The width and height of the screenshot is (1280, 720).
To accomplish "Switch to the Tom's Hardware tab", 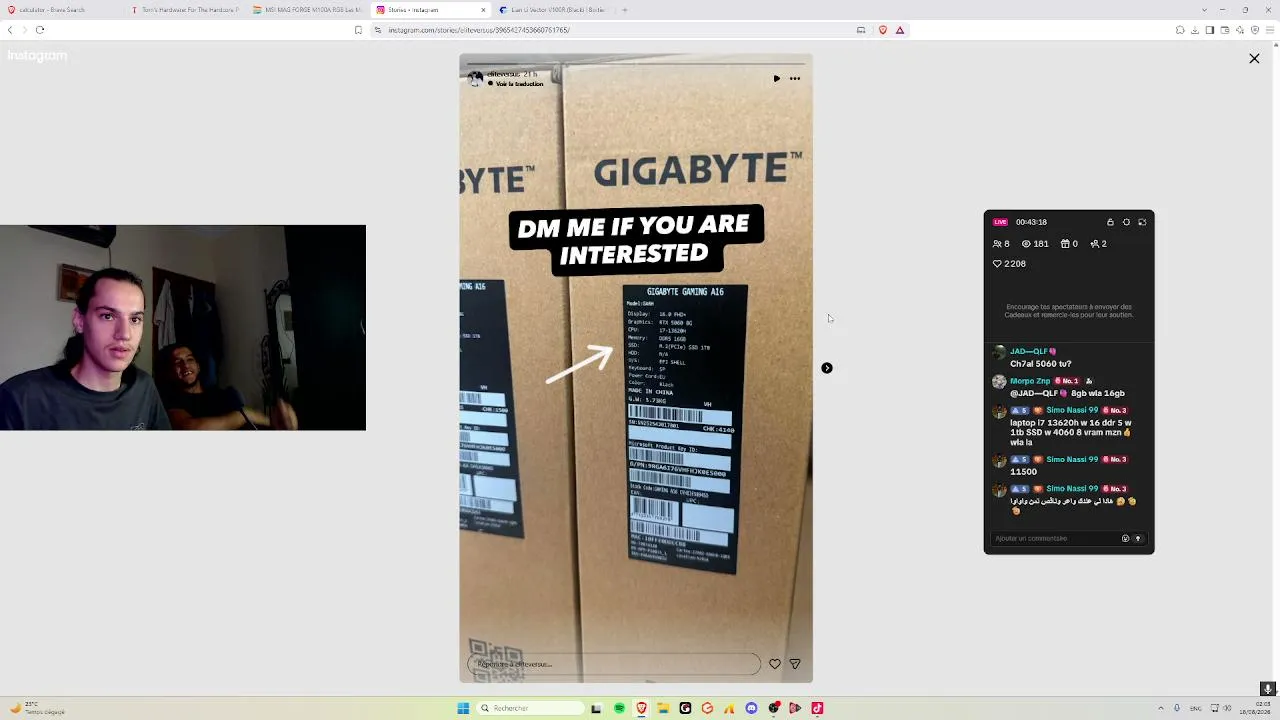I will click(x=186, y=10).
